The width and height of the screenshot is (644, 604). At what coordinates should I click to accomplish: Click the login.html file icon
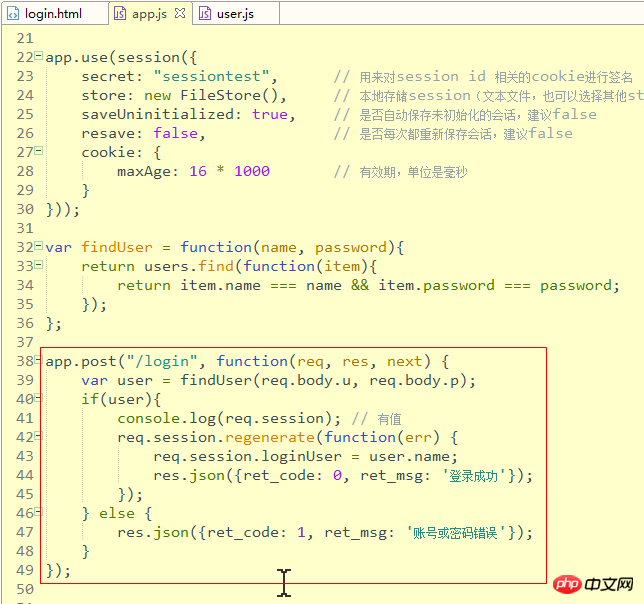click(13, 14)
